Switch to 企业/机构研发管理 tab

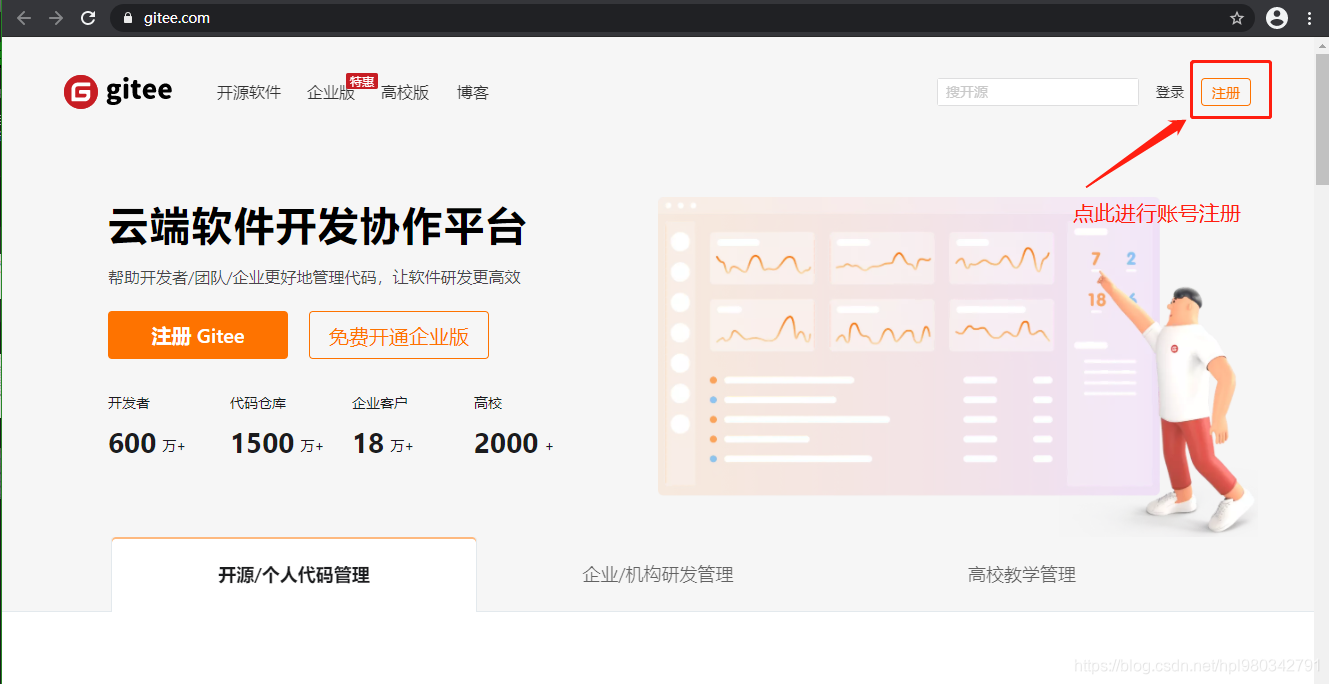pyautogui.click(x=658, y=575)
